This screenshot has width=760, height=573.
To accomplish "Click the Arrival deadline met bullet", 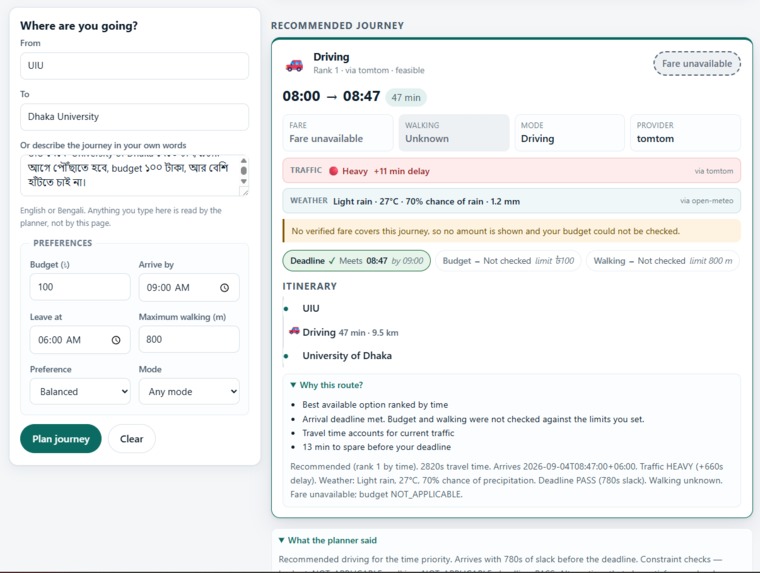I will coord(473,419).
